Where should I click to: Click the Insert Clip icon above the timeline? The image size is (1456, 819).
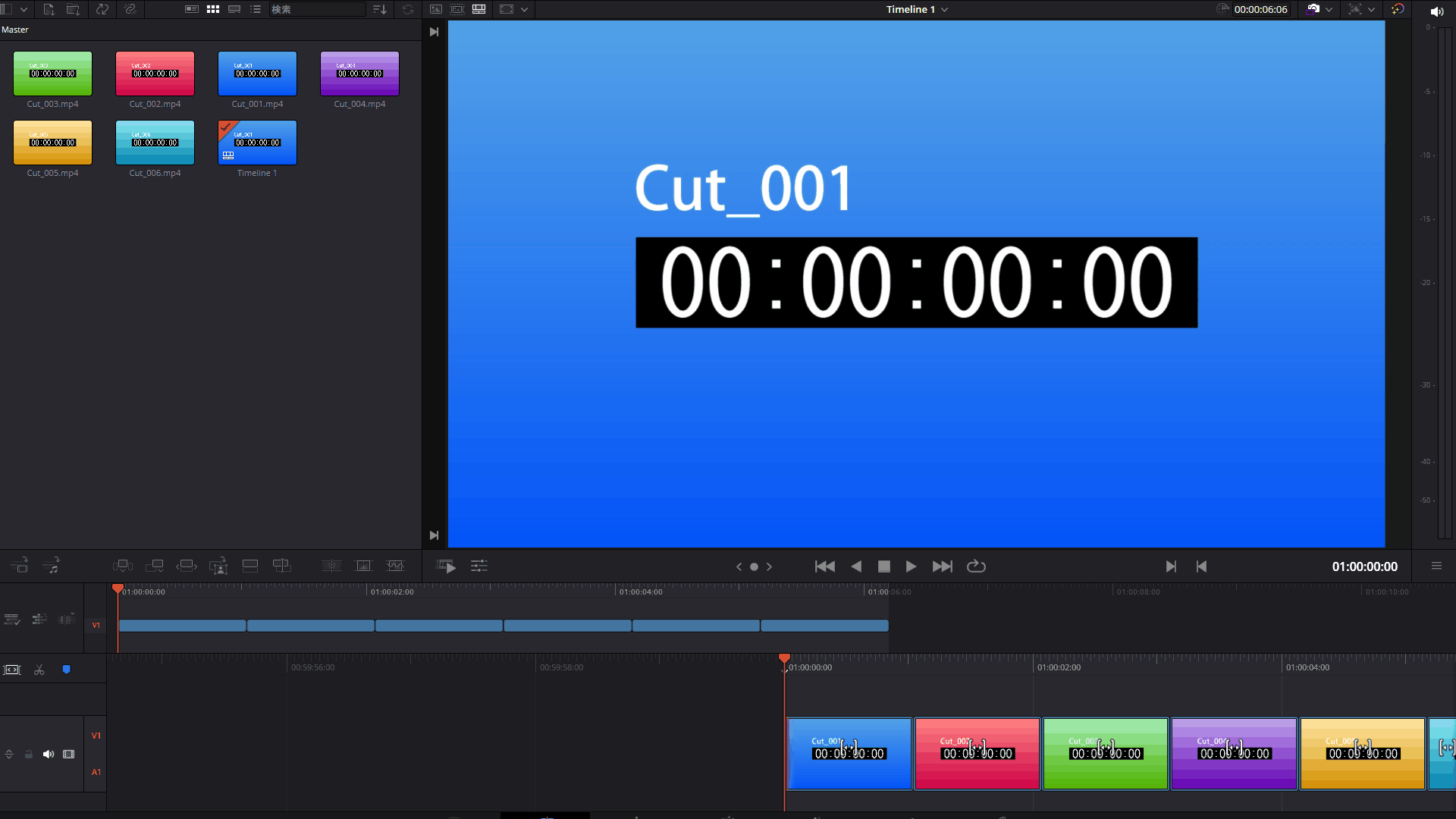123,566
